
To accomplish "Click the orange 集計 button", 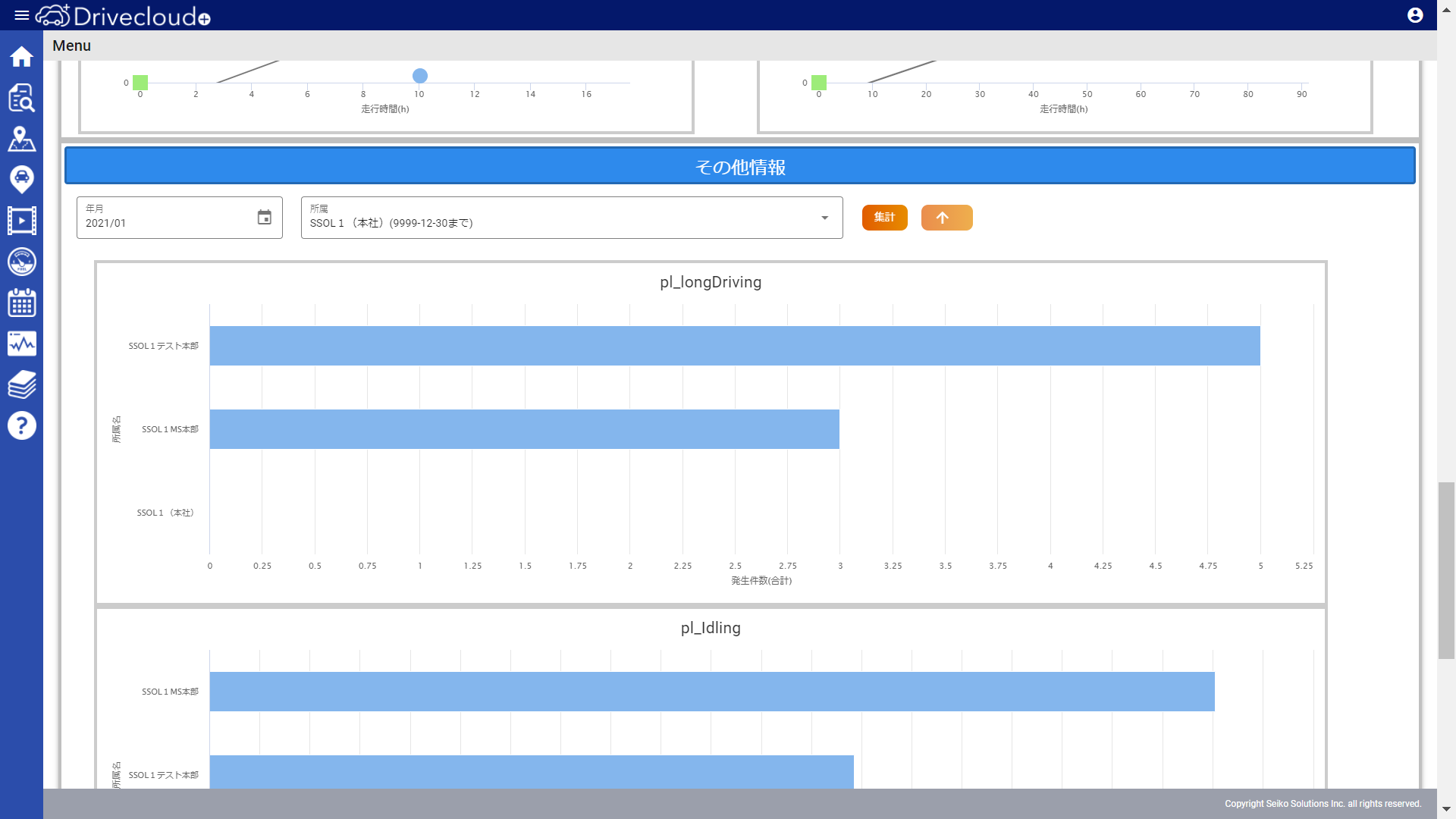I will point(884,218).
